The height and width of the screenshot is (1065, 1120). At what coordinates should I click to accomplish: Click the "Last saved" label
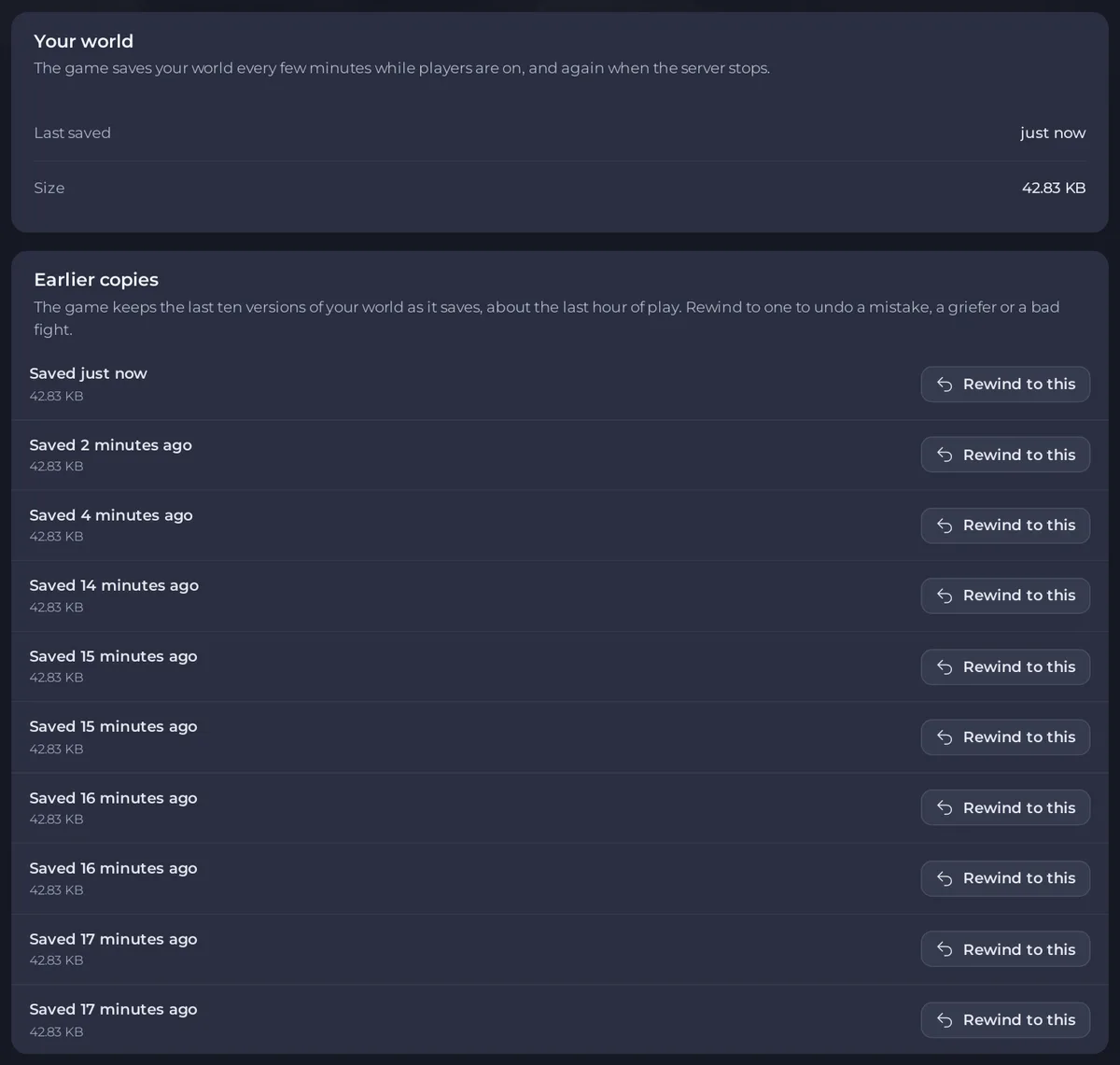click(x=72, y=133)
